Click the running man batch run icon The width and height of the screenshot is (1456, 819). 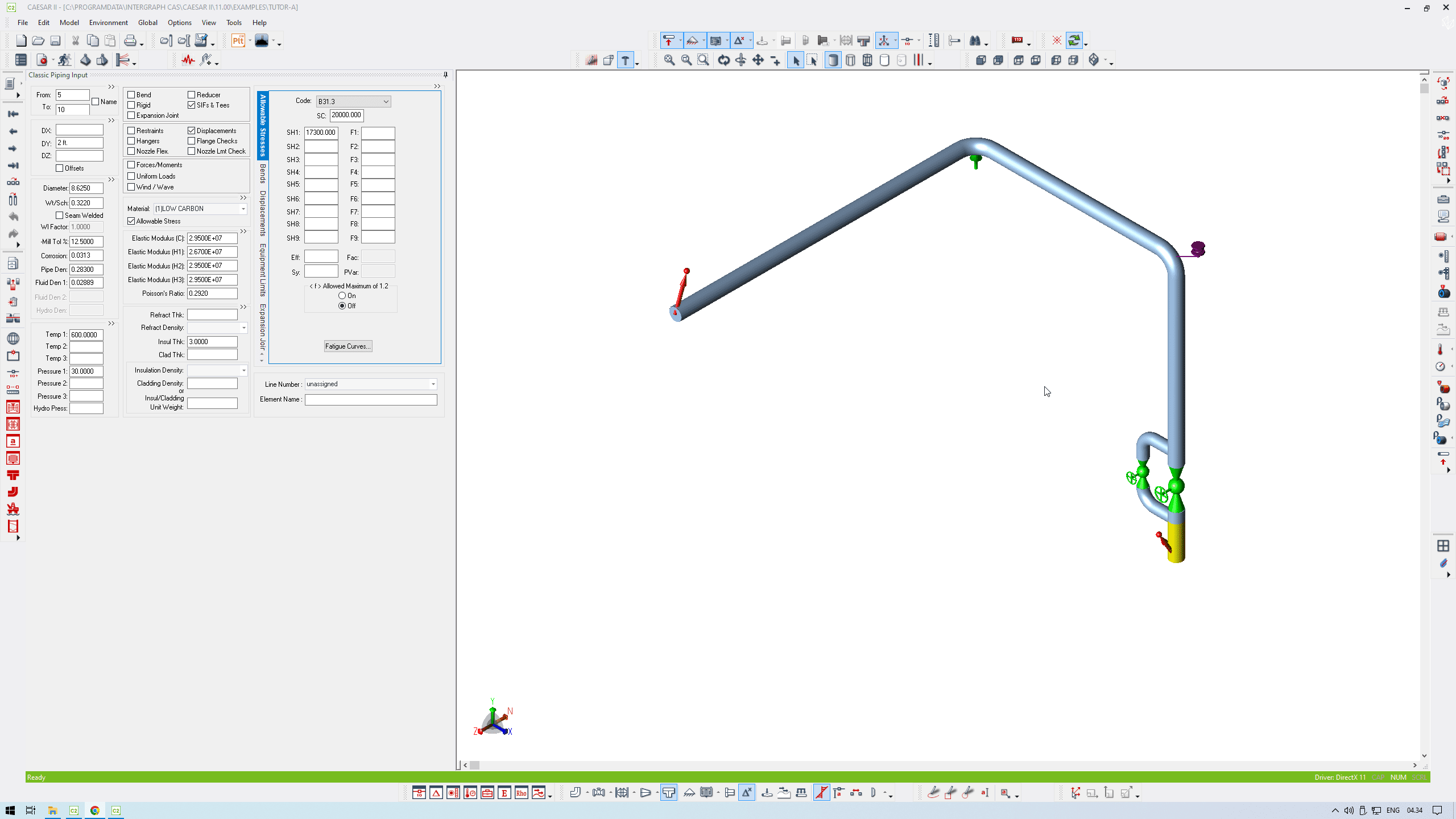[64, 60]
